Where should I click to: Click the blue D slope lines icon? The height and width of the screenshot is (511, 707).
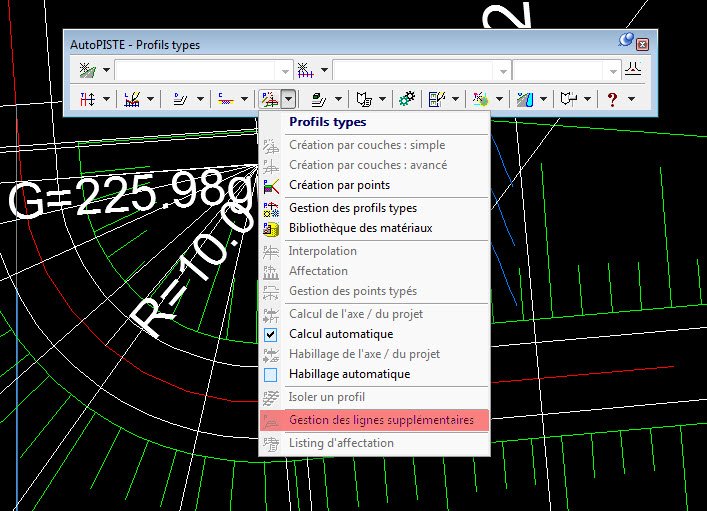coord(180,98)
